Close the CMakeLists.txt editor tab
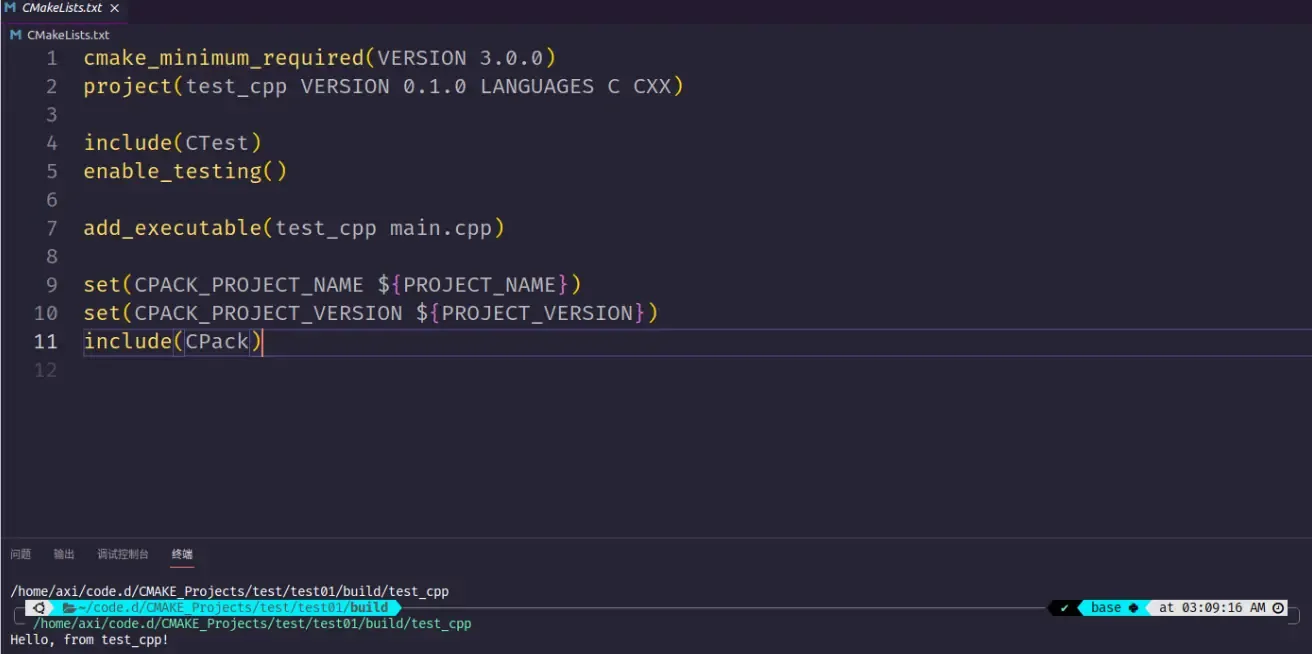Viewport: 1312px width, 654px height. tap(115, 8)
